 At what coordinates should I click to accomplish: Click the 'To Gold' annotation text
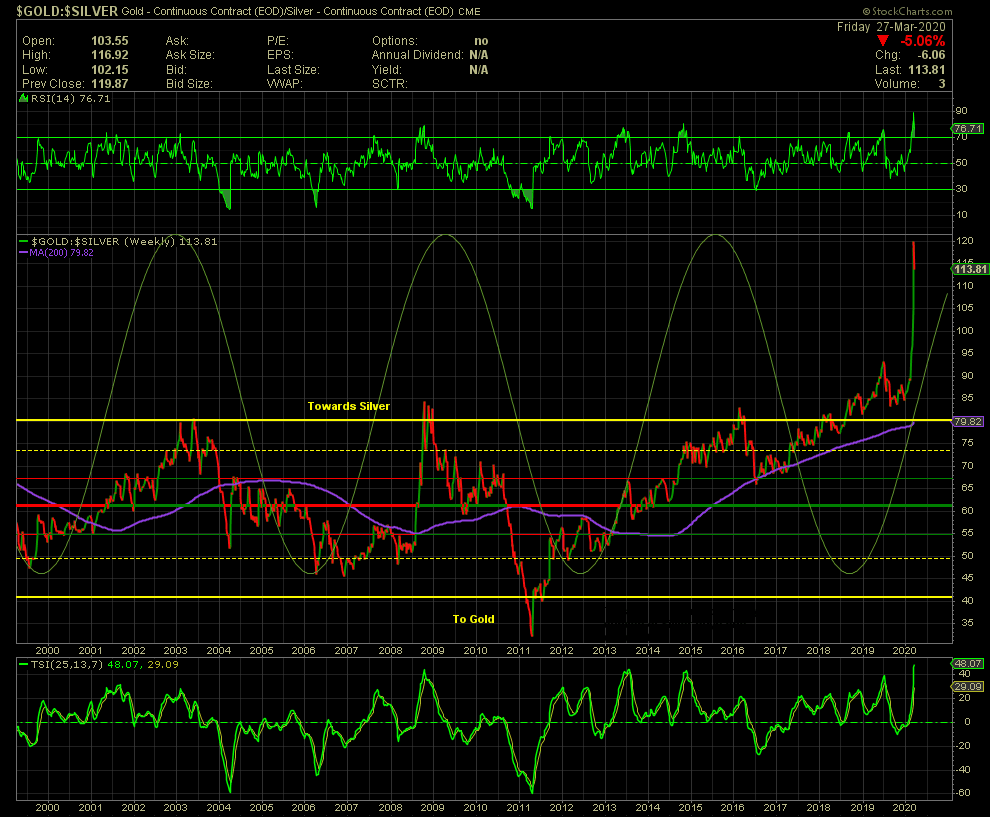(x=473, y=619)
